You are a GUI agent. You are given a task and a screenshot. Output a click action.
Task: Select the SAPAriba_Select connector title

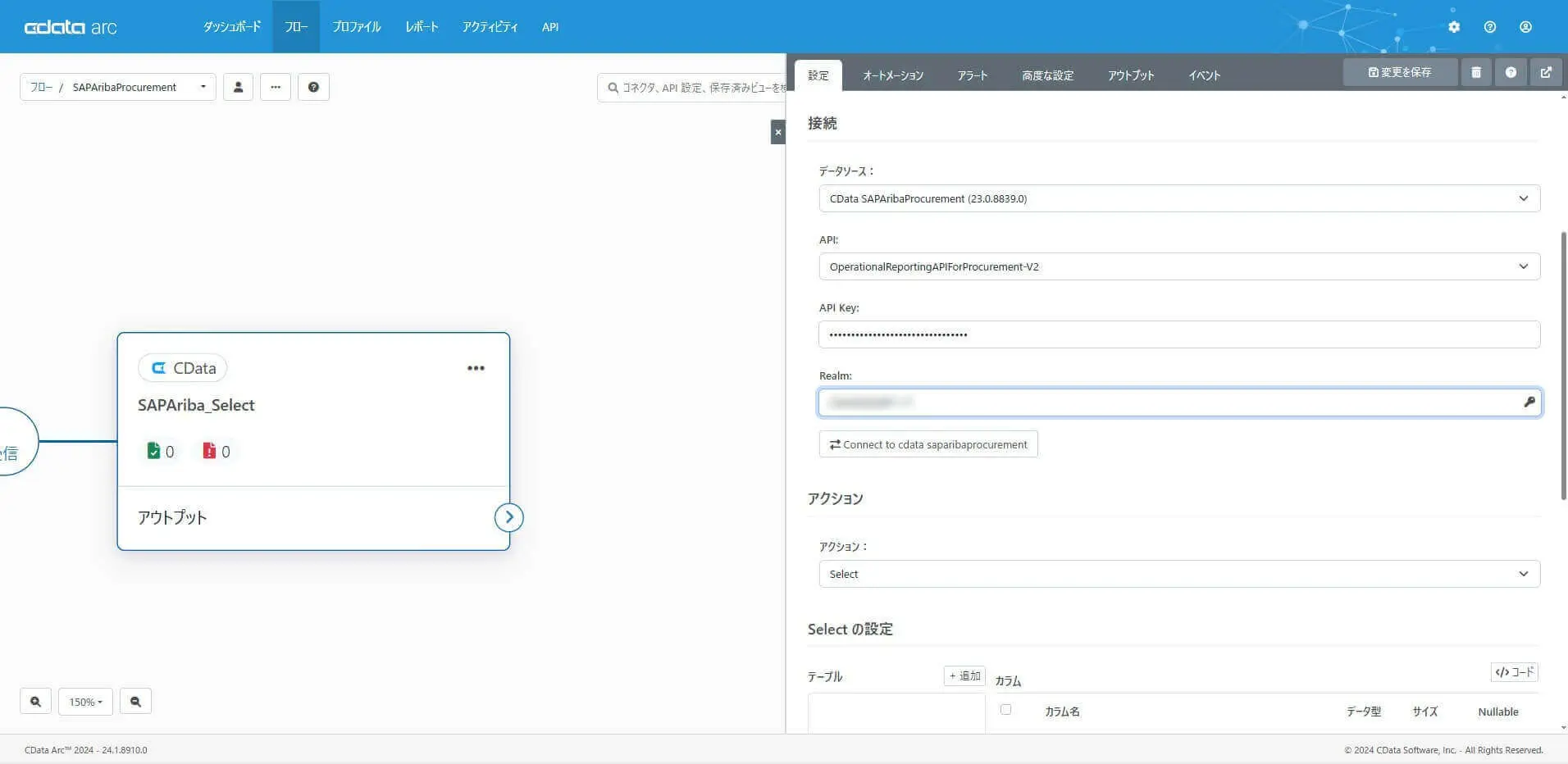tap(196, 405)
